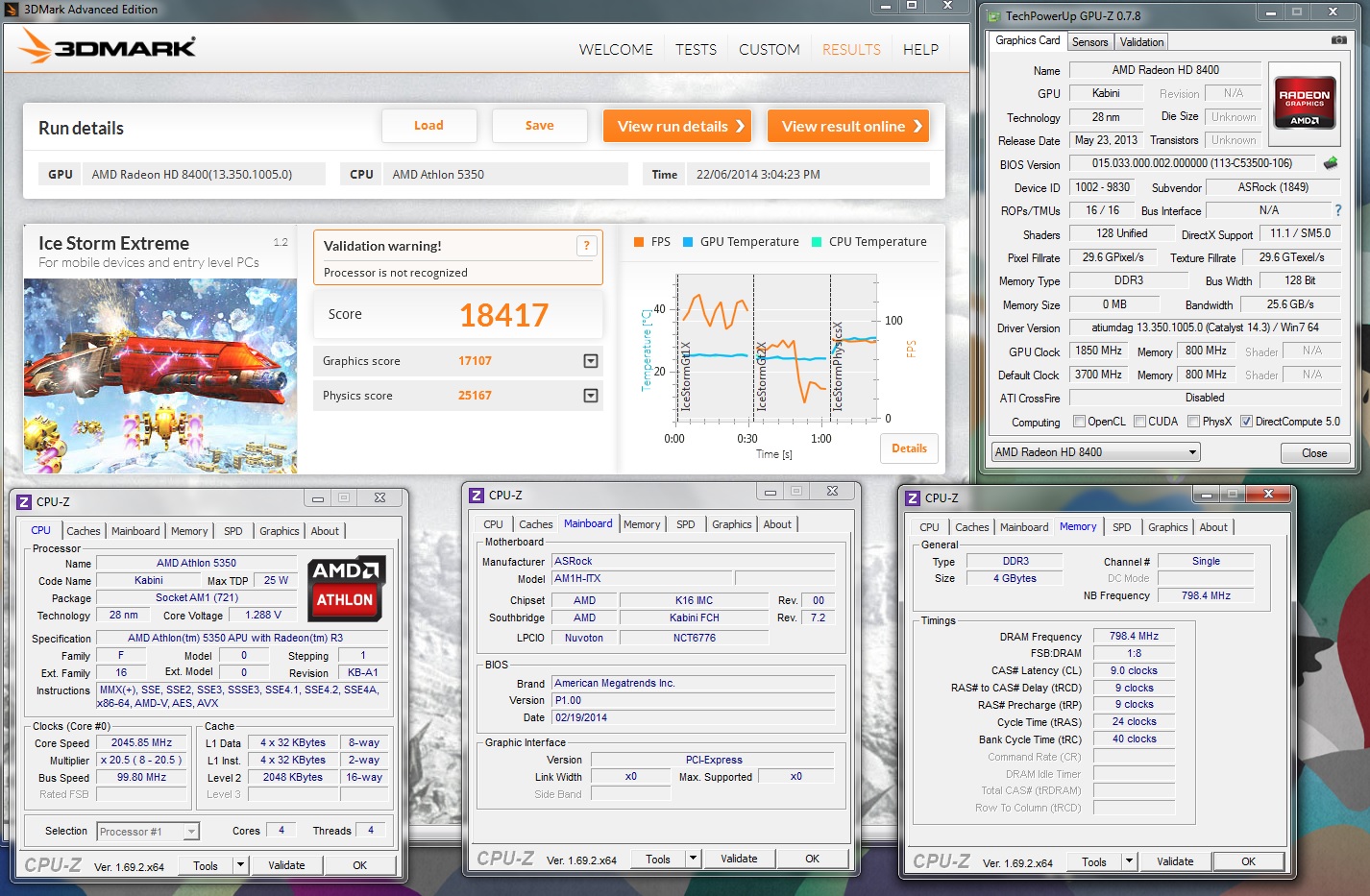This screenshot has height=896, width=1370.
Task: Open the AMD Radeon HD 8400 GPU dropdown
Action: [x=1096, y=452]
